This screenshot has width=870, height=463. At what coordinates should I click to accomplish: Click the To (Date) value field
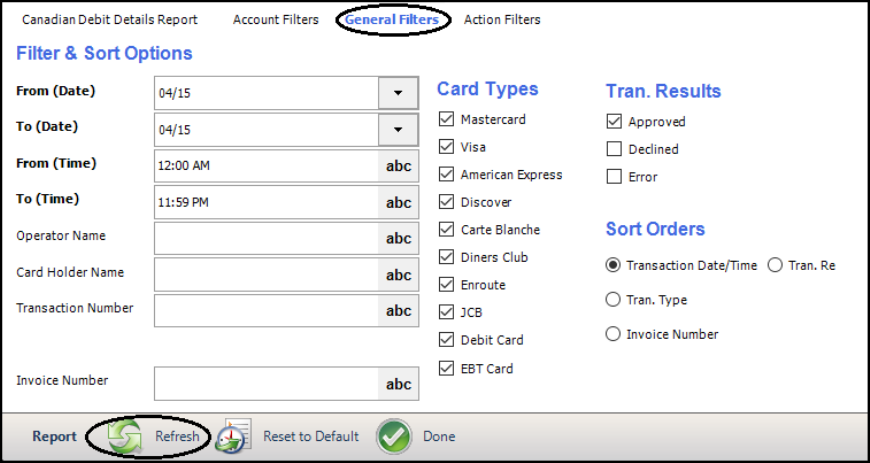[x=267, y=130]
